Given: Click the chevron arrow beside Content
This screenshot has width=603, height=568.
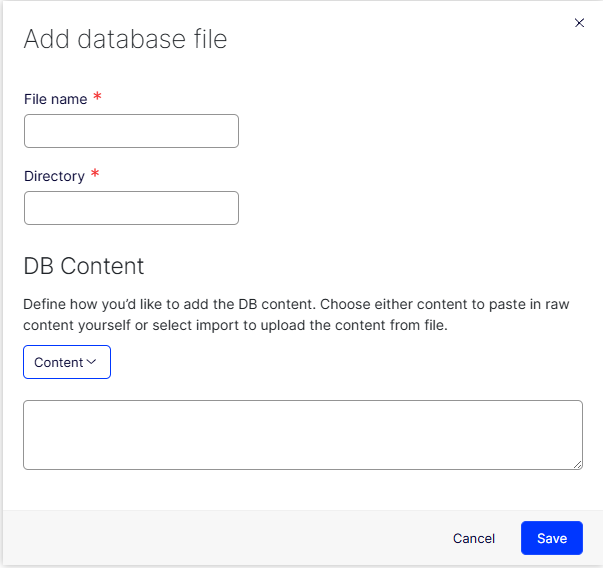Looking at the screenshot, I should [x=92, y=362].
